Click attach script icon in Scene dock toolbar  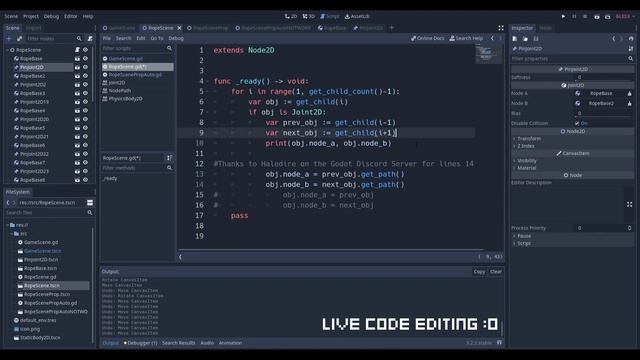pos(90,38)
